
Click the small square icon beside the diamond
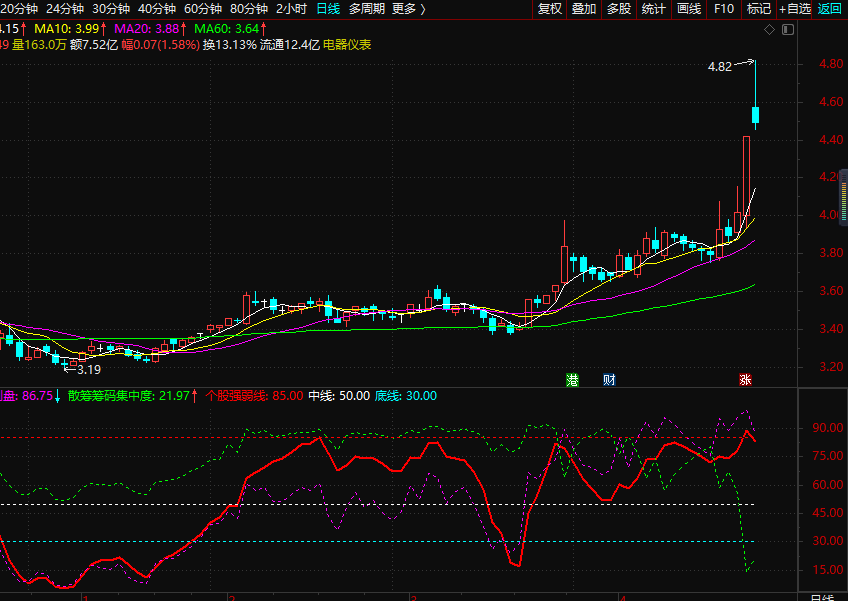point(785,30)
